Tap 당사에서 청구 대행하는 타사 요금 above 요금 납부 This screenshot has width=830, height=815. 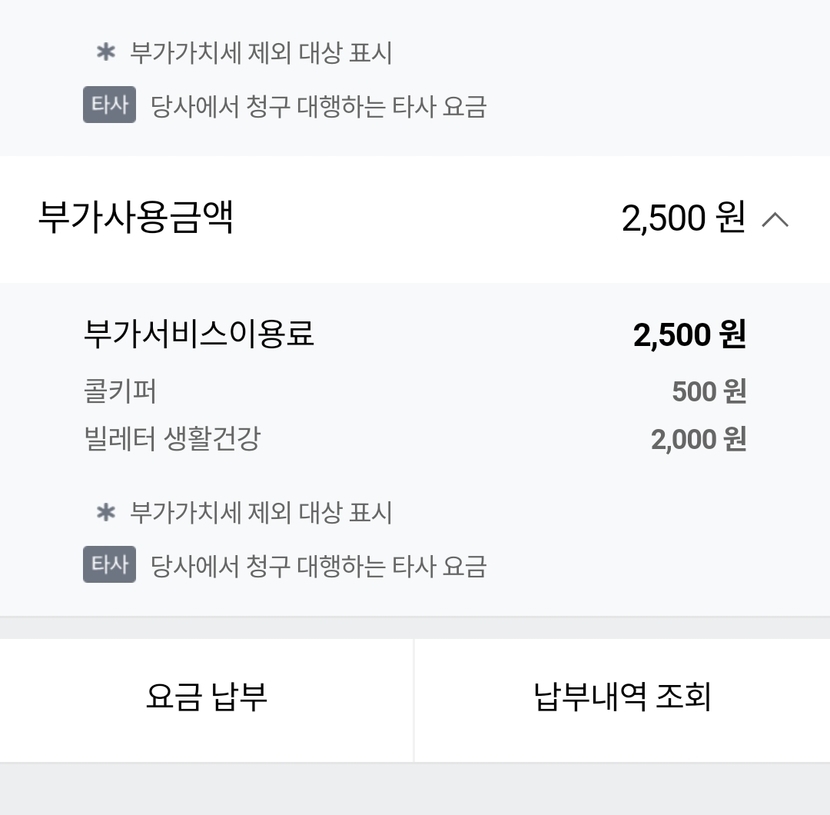[318, 567]
